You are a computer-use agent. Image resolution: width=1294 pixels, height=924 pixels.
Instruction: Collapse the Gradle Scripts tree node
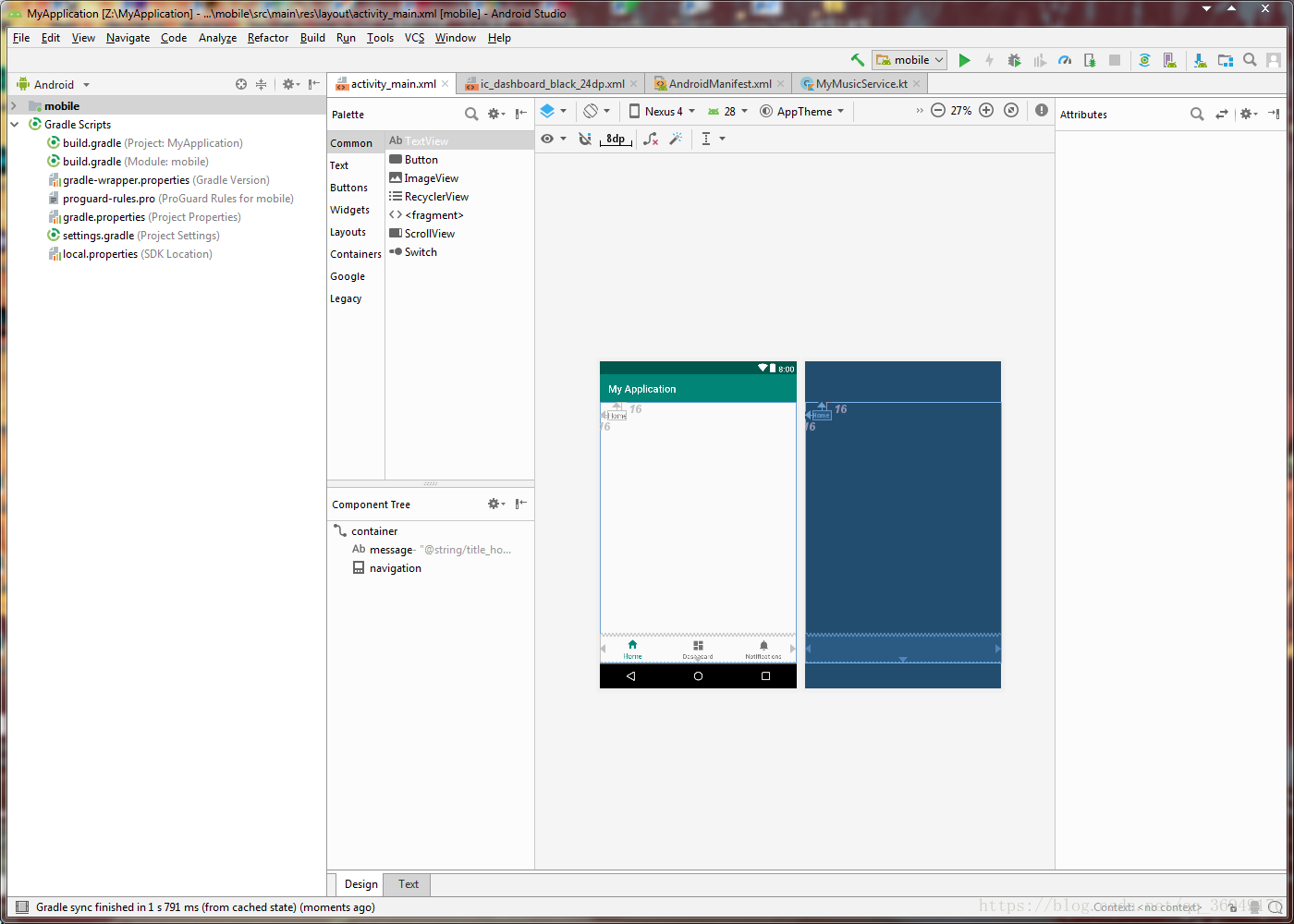[15, 125]
